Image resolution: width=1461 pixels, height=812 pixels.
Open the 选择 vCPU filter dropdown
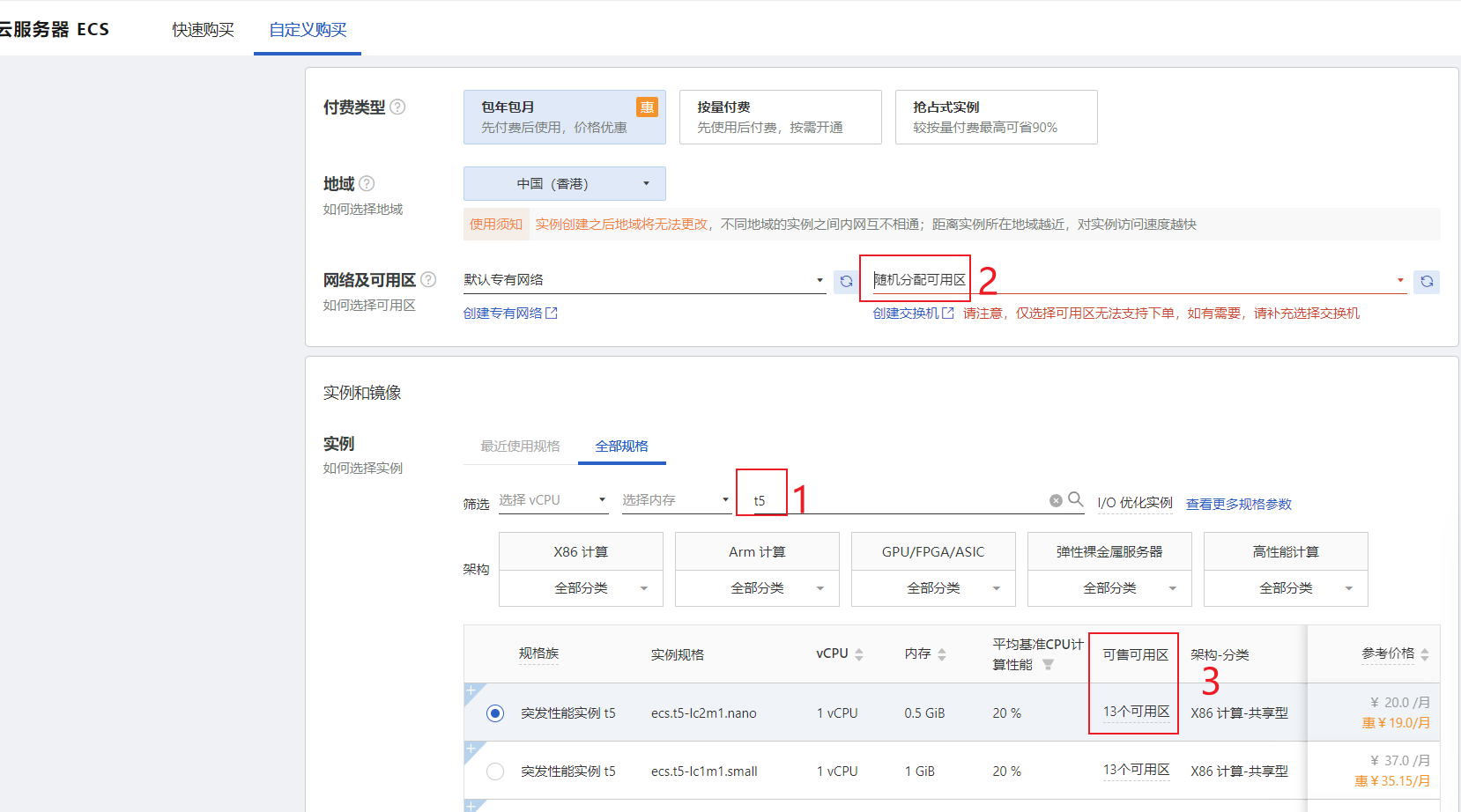click(553, 500)
